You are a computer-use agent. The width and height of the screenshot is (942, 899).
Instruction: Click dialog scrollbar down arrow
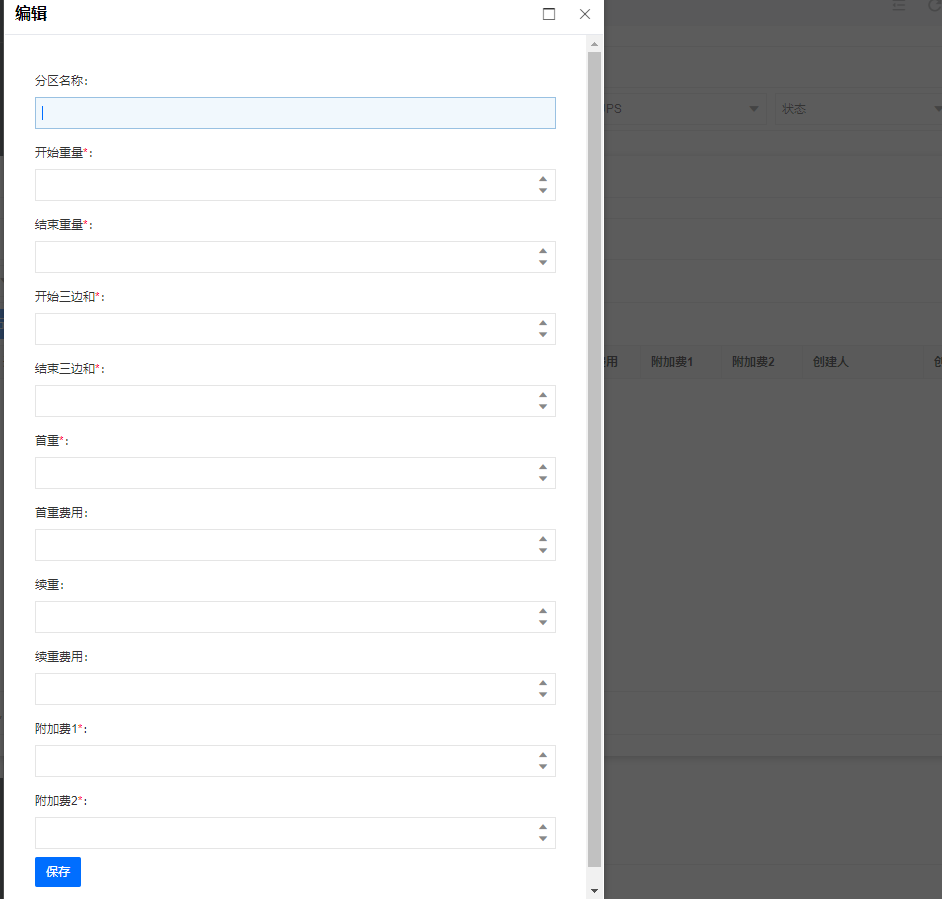point(594,891)
